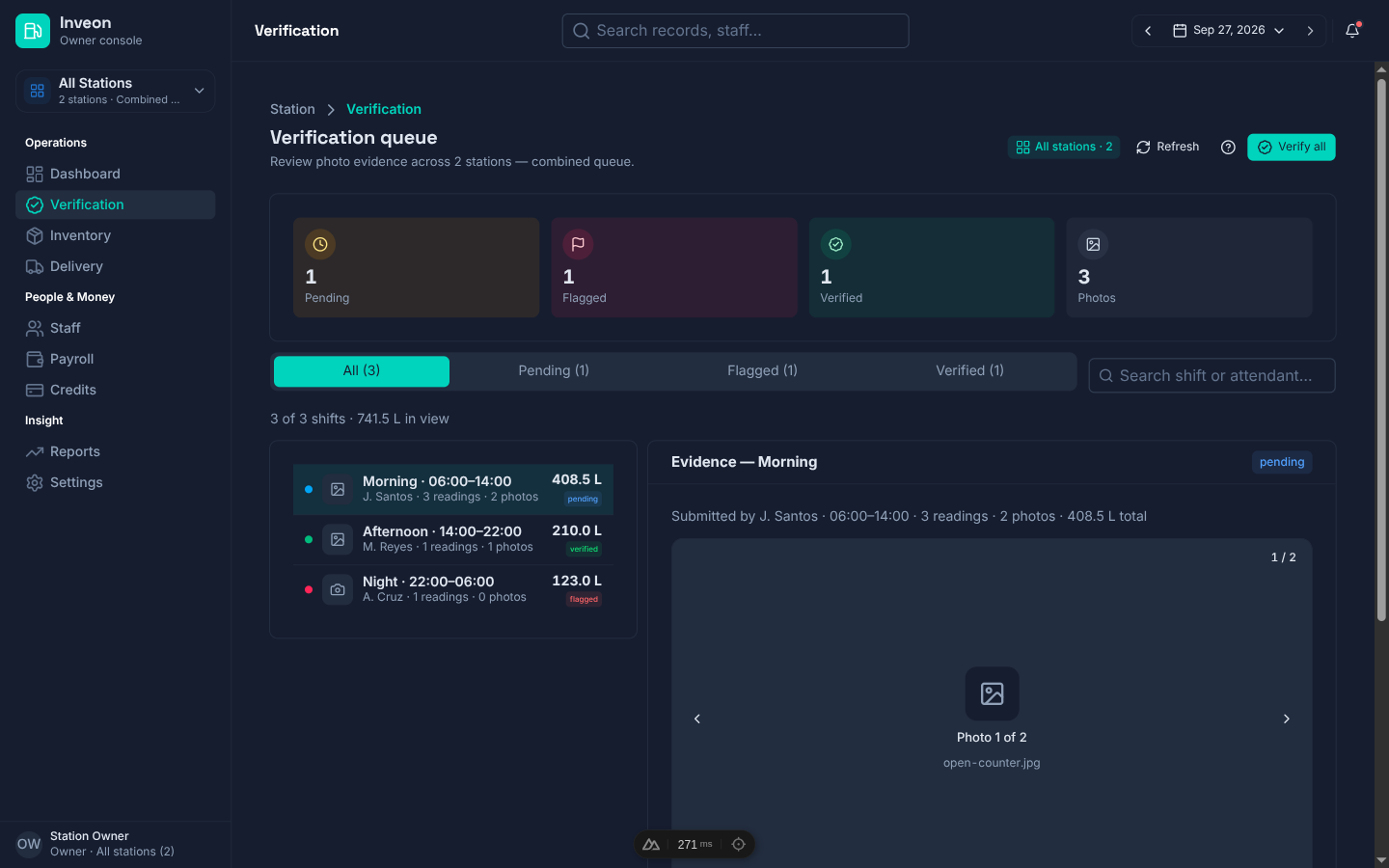Click the Afternoon shift image icon
1389x868 pixels.
coord(338,539)
